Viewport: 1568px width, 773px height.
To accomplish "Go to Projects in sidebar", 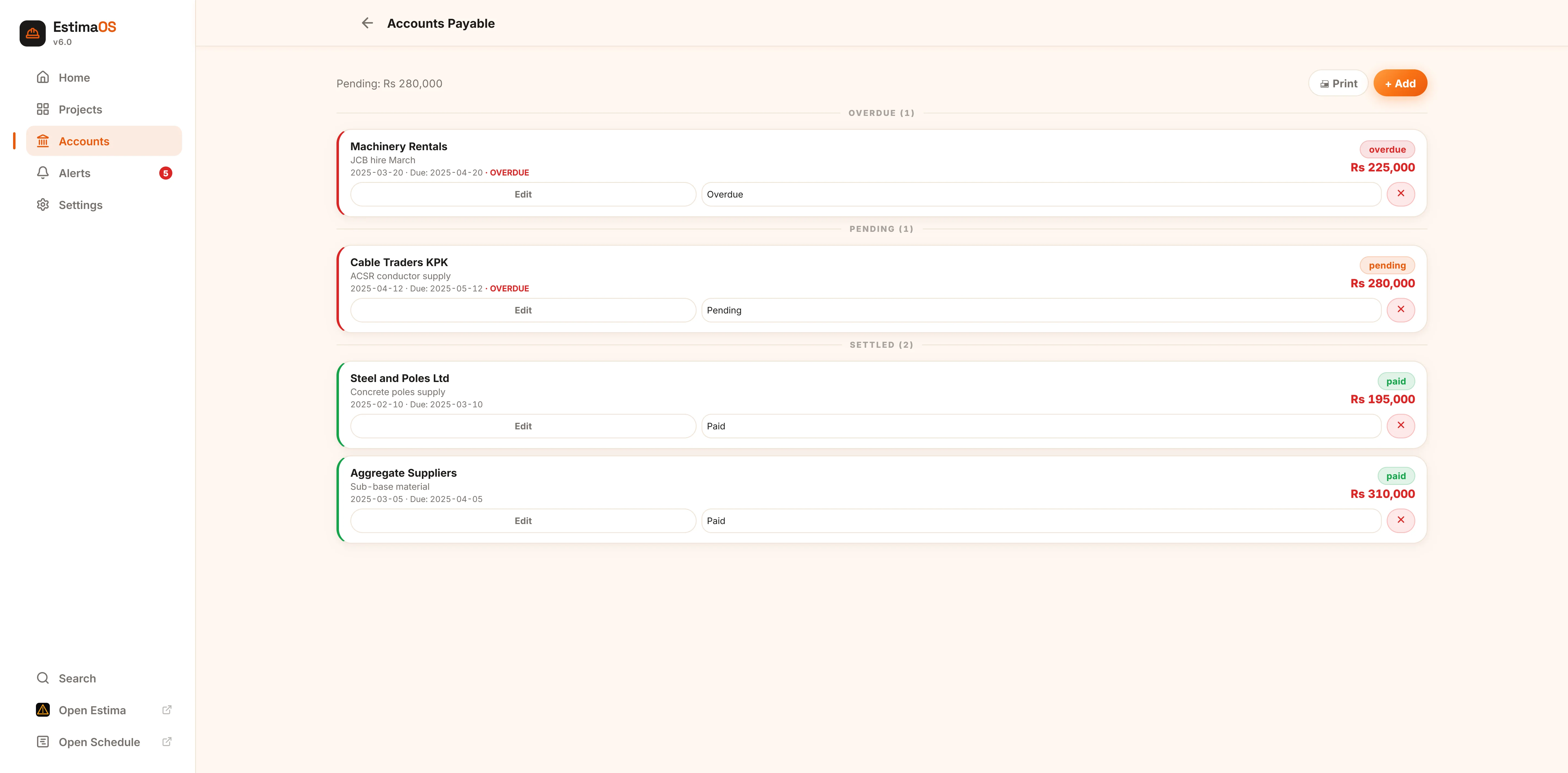I will [x=104, y=109].
